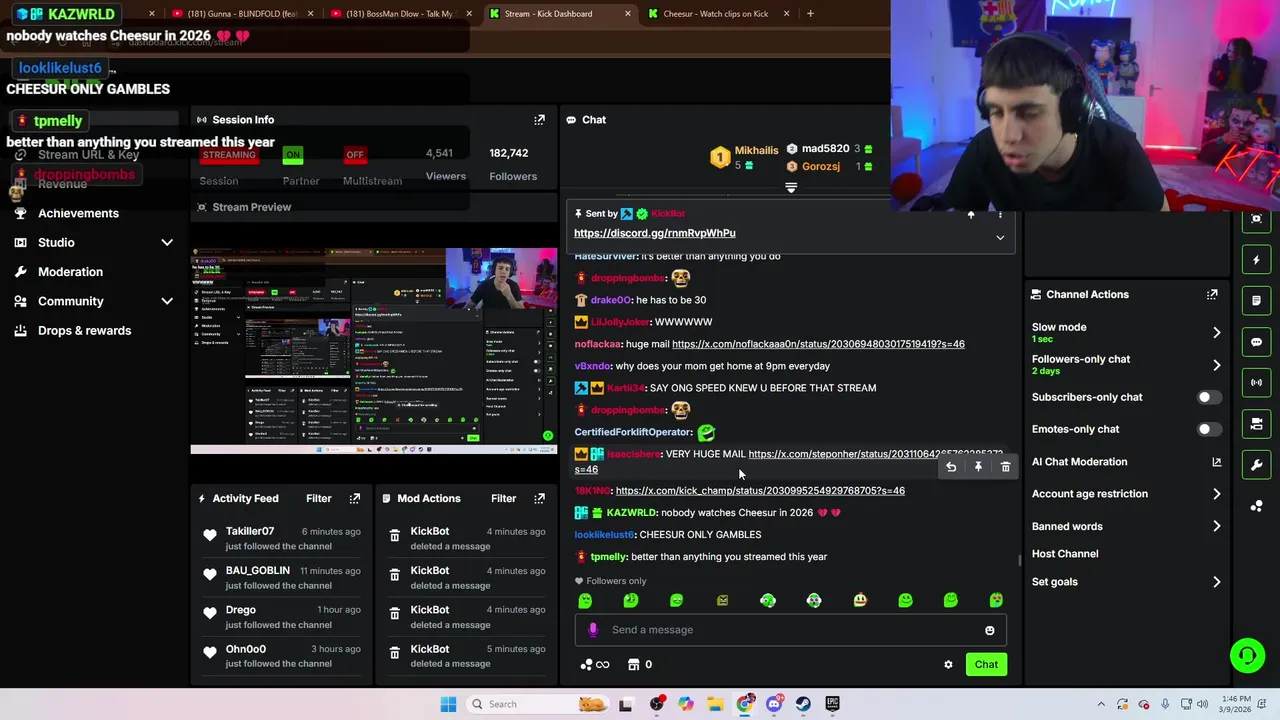Viewport: 1280px width, 720px height.
Task: Reply to isaacishere message arrow icon
Action: coord(951,467)
